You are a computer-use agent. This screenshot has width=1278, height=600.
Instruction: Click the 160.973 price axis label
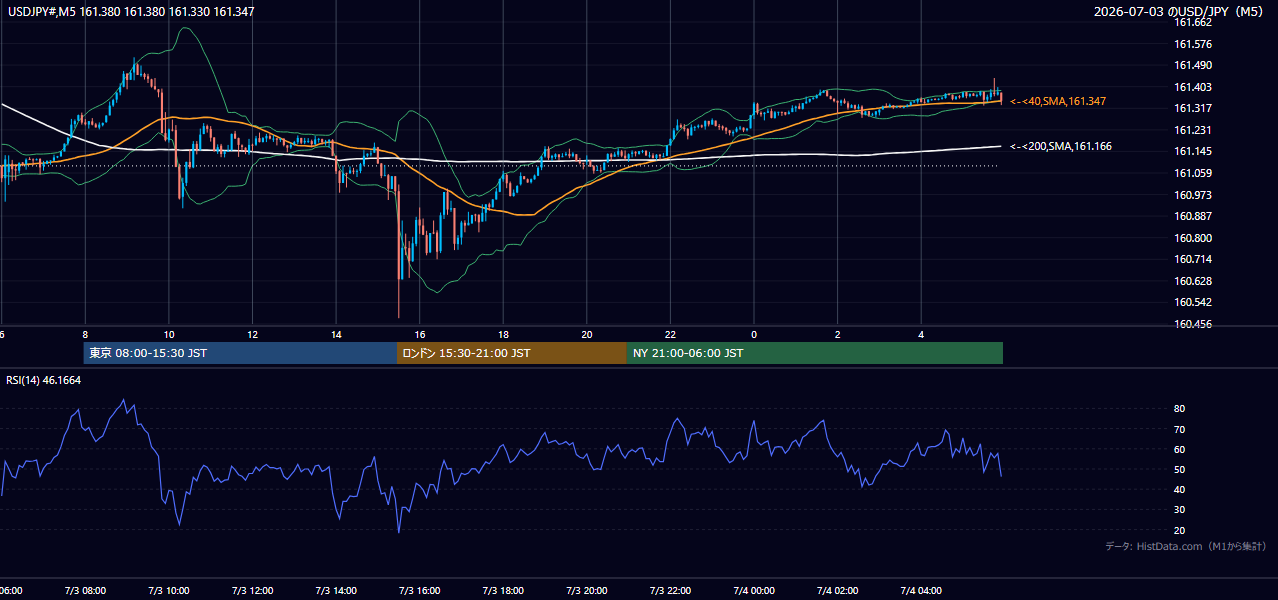(x=1193, y=195)
